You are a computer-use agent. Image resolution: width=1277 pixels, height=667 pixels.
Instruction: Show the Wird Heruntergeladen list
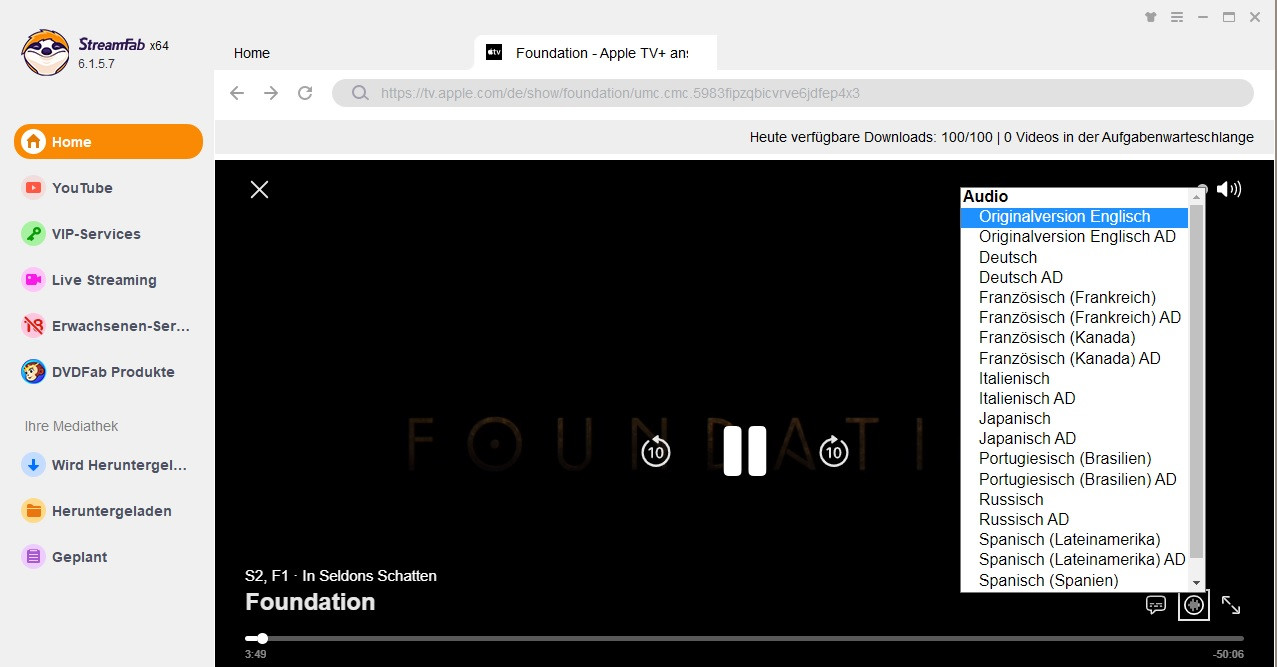tap(108, 465)
